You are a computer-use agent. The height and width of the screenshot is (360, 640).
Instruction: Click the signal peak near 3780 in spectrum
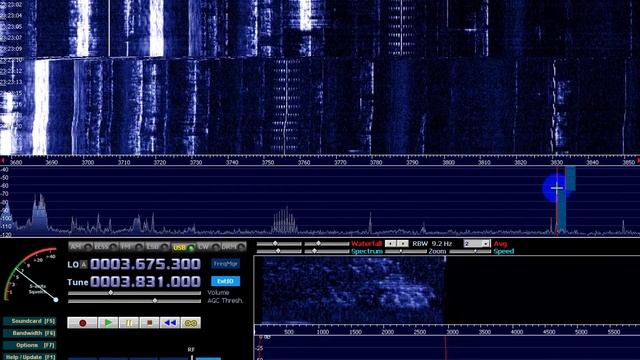click(370, 222)
